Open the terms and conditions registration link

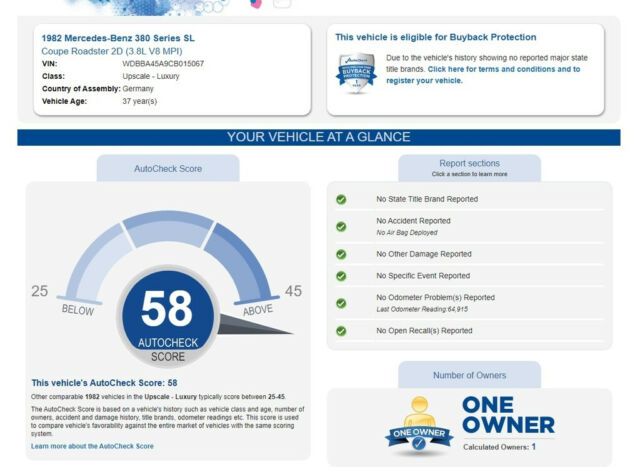pyautogui.click(x=504, y=75)
